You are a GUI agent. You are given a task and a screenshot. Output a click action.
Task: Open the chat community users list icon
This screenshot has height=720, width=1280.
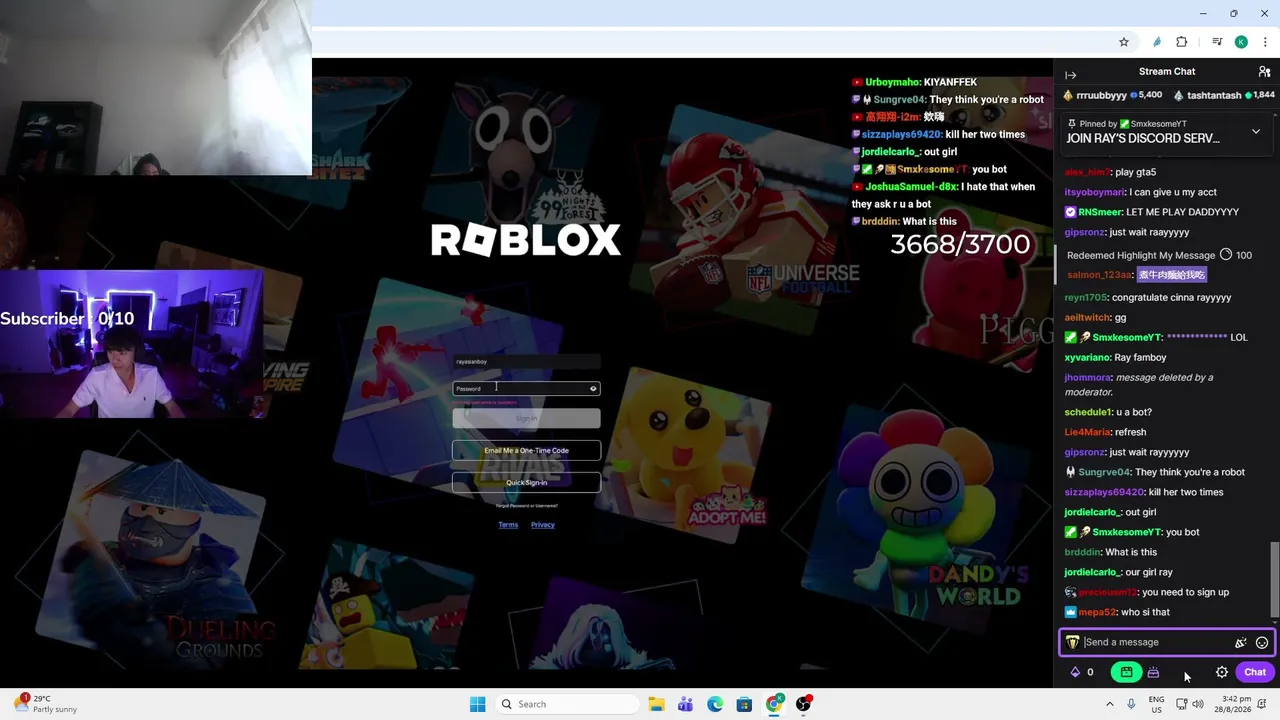pyautogui.click(x=1264, y=72)
